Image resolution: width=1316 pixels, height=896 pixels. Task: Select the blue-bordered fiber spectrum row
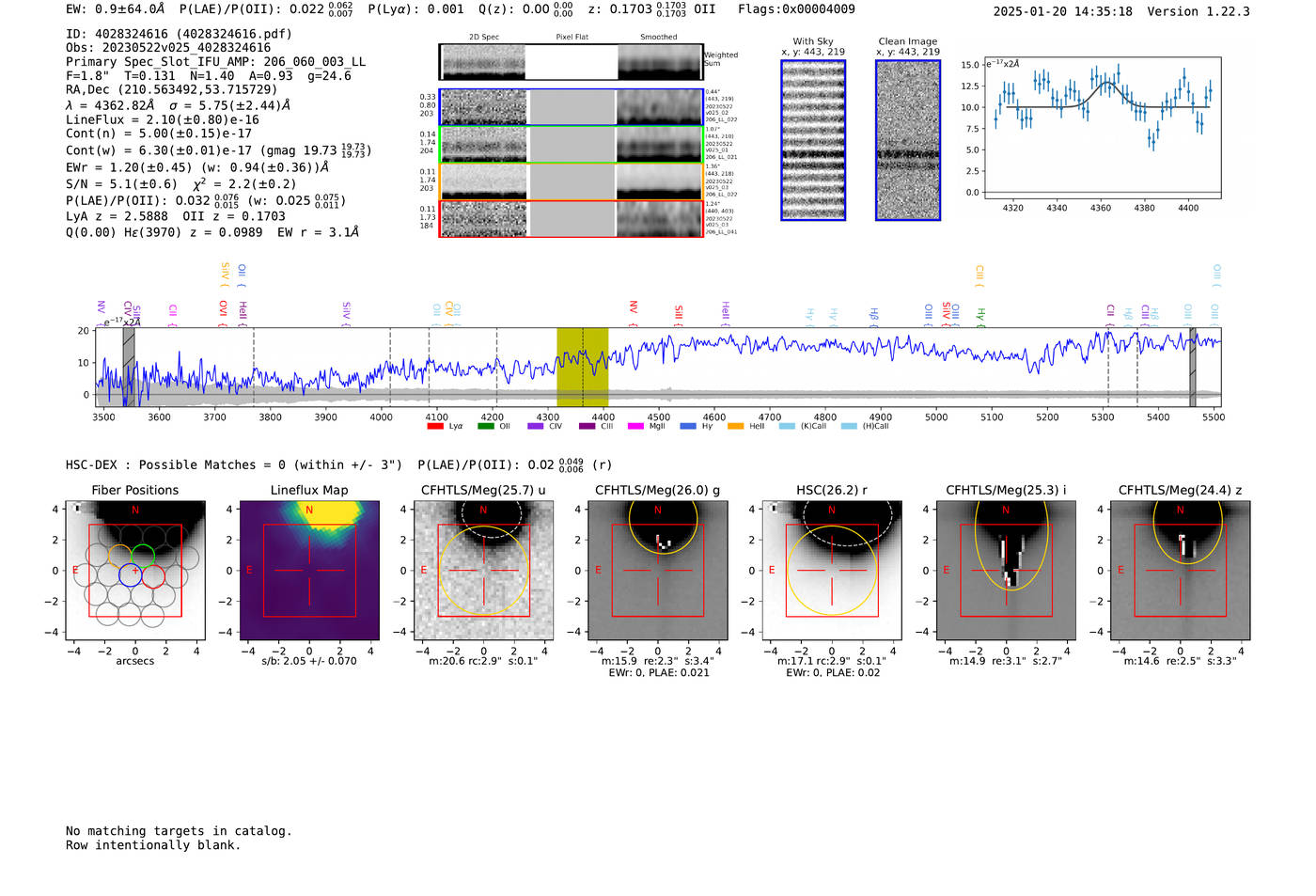572,107
